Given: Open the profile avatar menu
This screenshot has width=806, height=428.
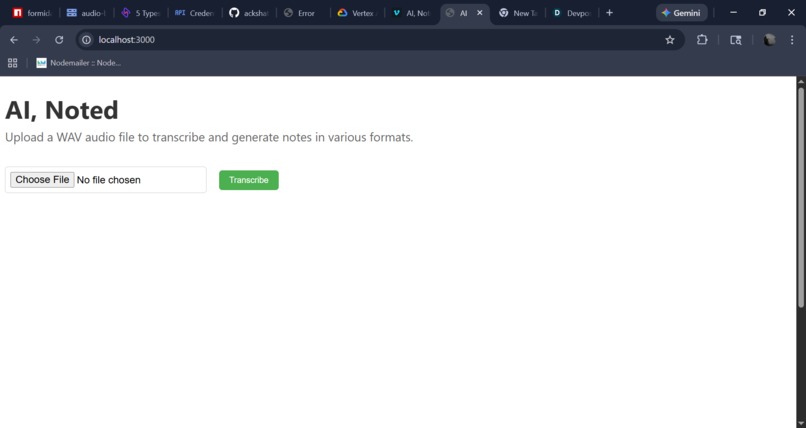Looking at the screenshot, I should pyautogui.click(x=769, y=40).
